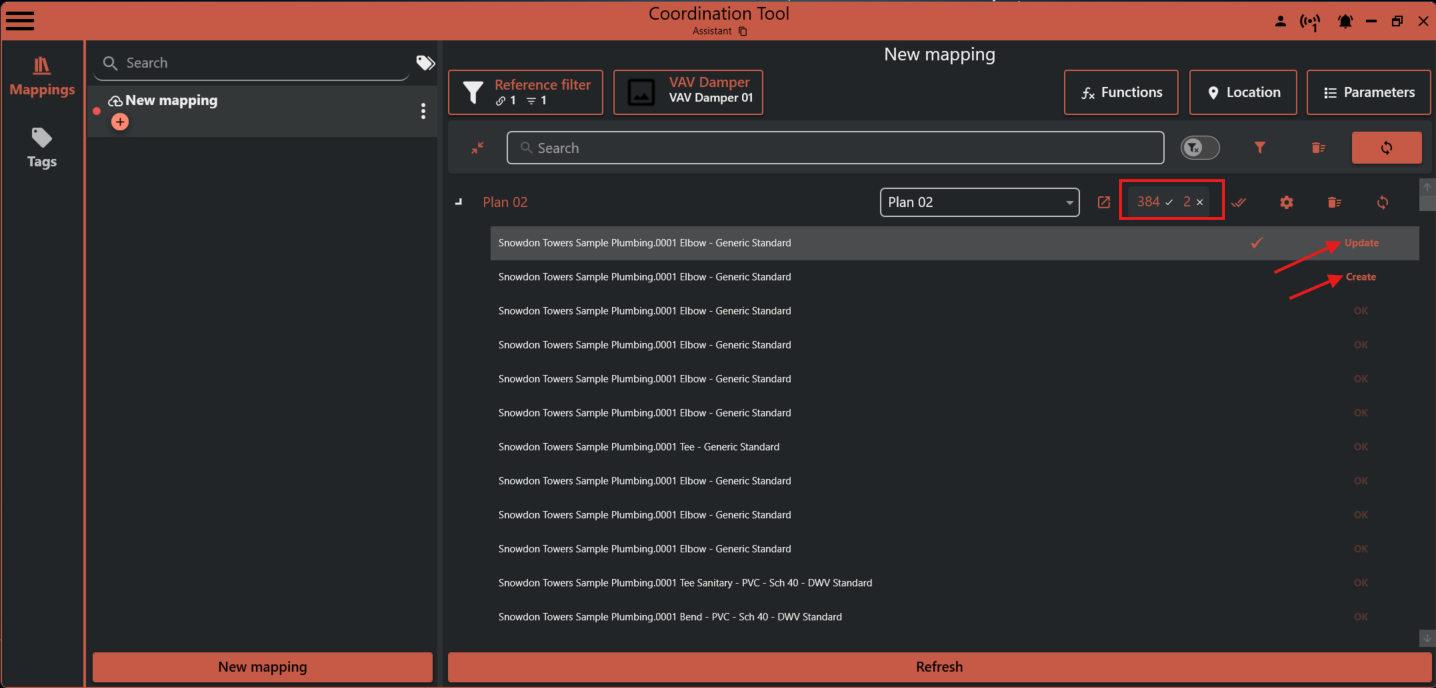Click the accept-all double checkmark icon

coord(1238,202)
